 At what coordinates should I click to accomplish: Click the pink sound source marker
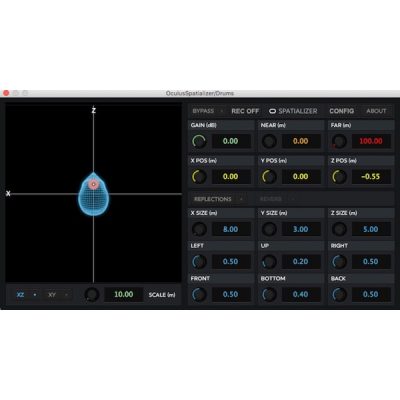(x=94, y=184)
